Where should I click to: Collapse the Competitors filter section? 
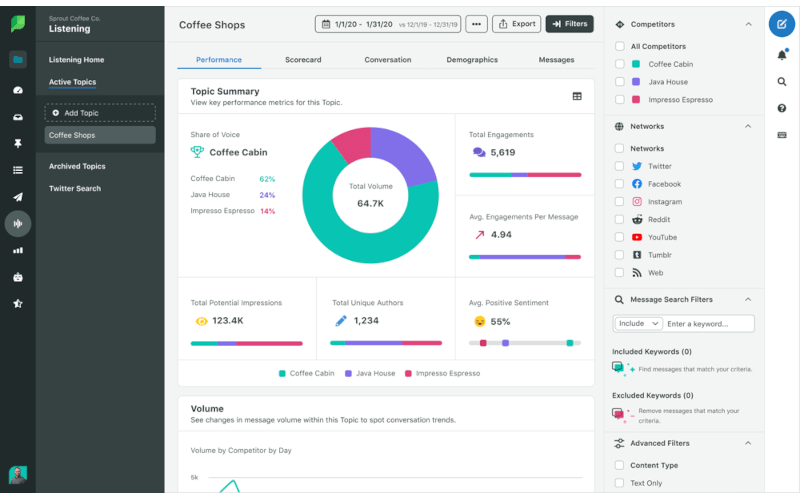coord(747,24)
